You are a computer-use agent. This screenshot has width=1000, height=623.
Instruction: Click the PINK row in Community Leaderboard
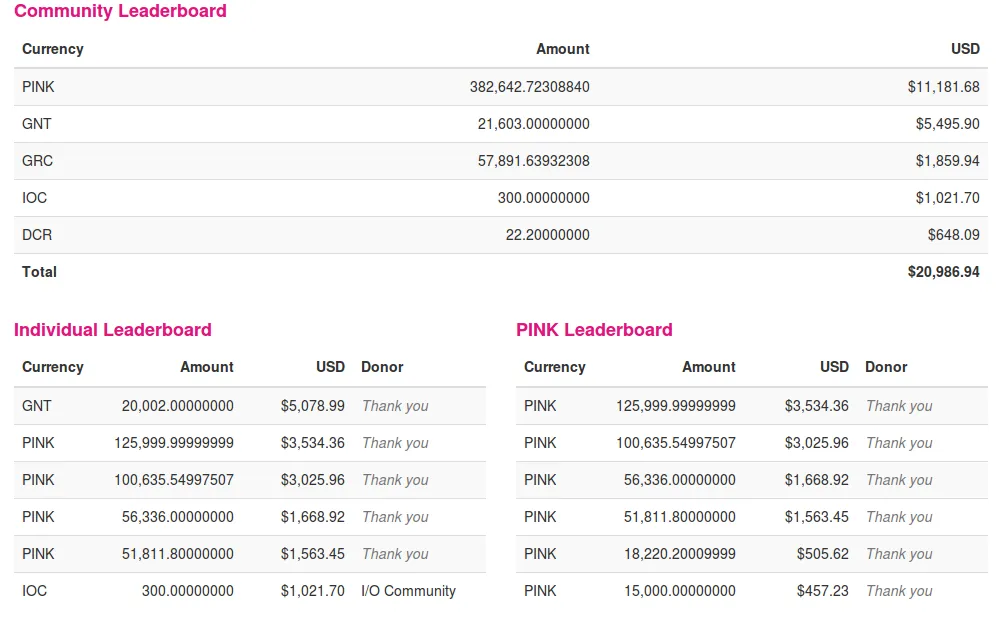click(501, 87)
